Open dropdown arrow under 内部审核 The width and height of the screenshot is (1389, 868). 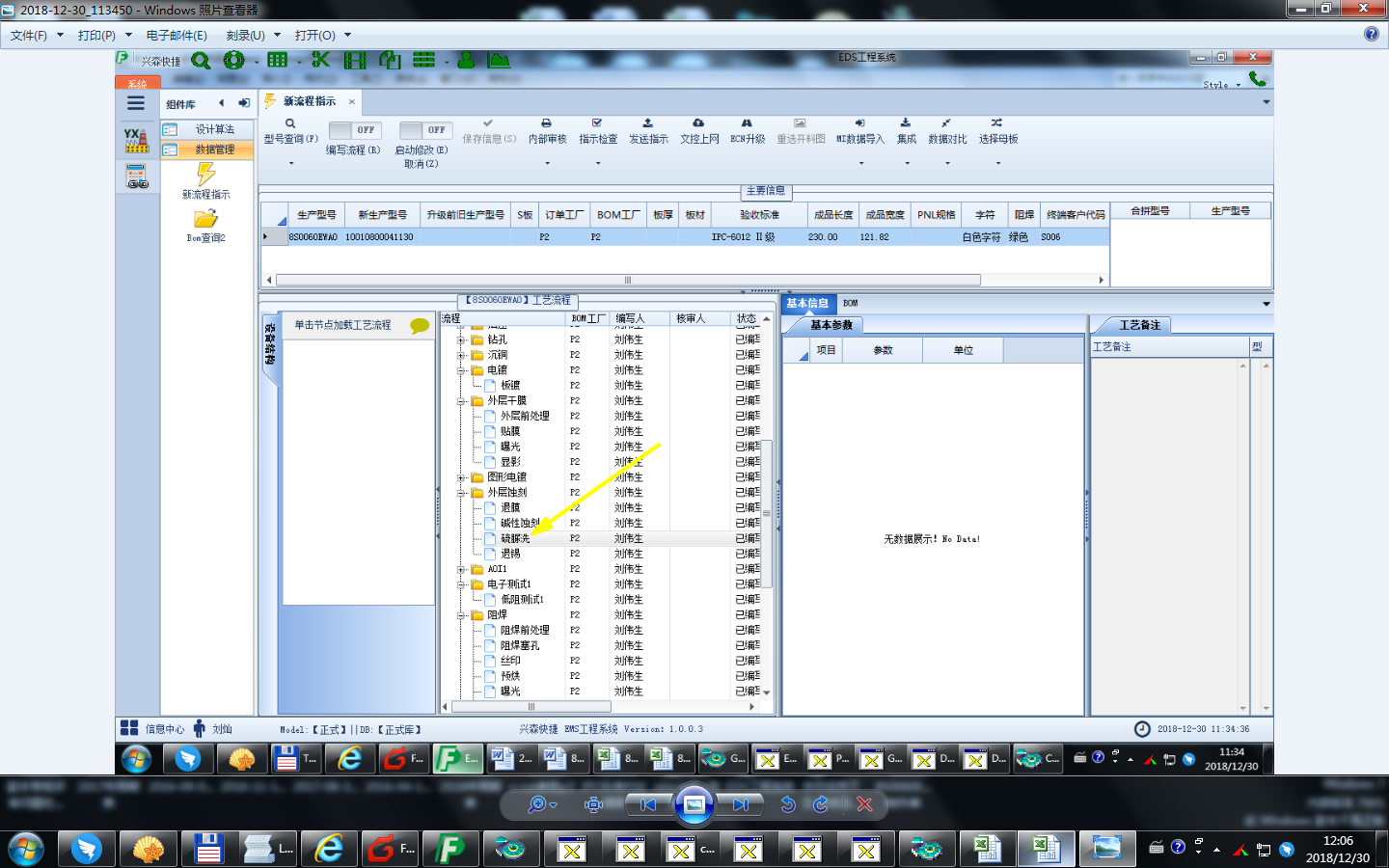[x=547, y=163]
